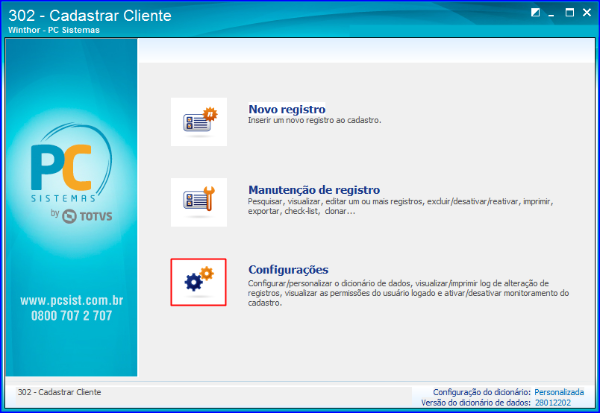Click the '302 - Cadastrar Cliente' window title

click(90, 16)
